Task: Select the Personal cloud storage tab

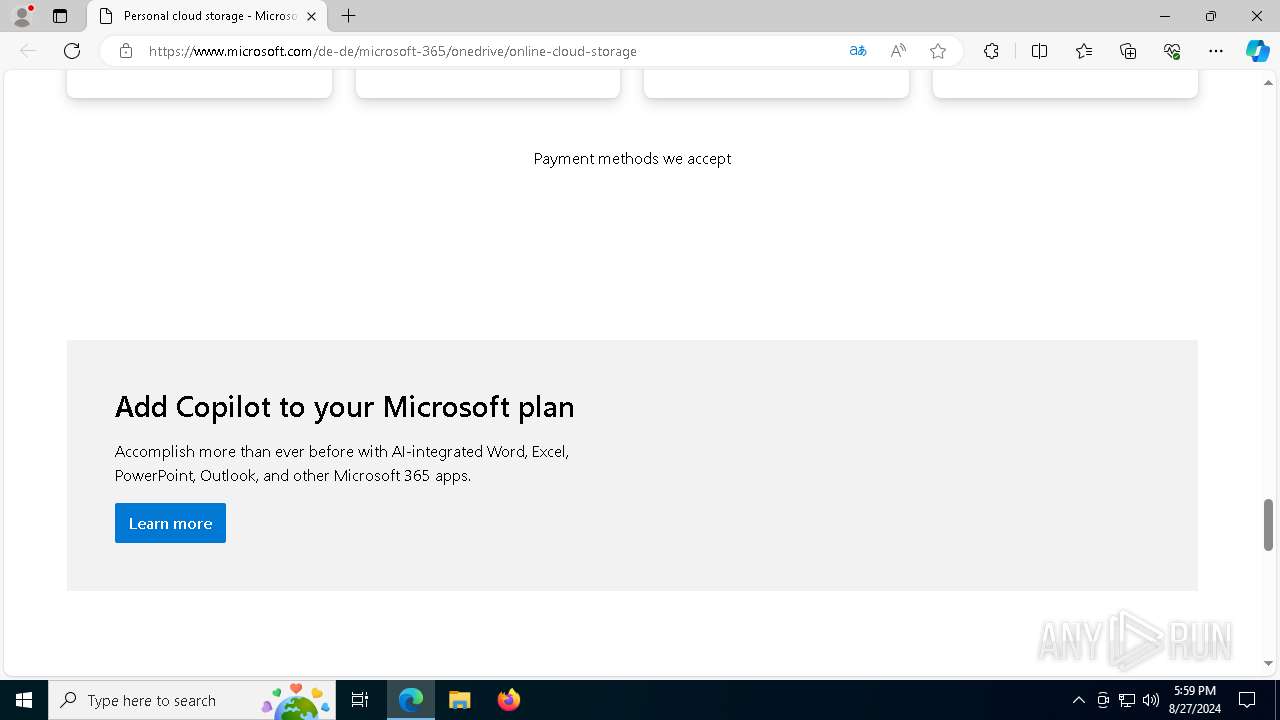Action: click(207, 16)
